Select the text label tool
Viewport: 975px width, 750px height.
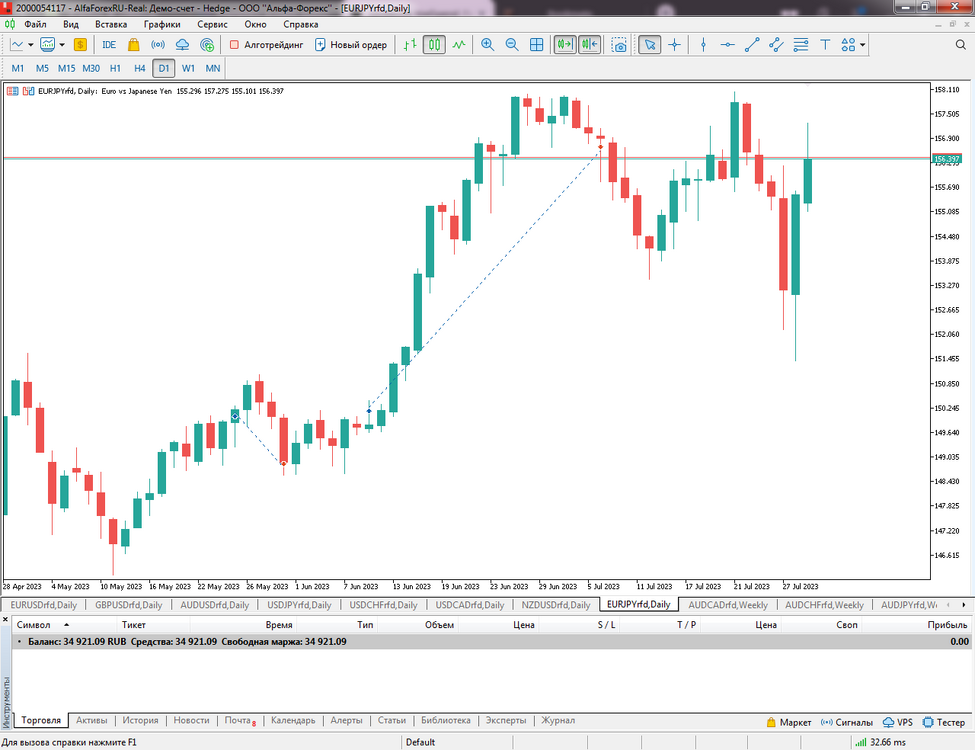[825, 45]
